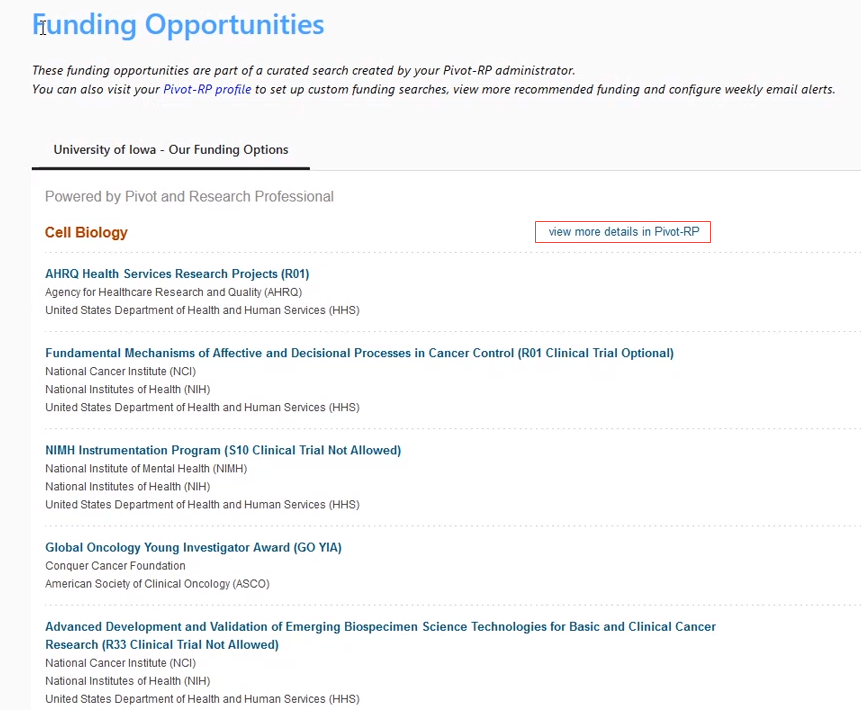Image resolution: width=861 pixels, height=710 pixels.
Task: Click National Cancer Institute under Advanced Development listing
Action: click(x=120, y=663)
